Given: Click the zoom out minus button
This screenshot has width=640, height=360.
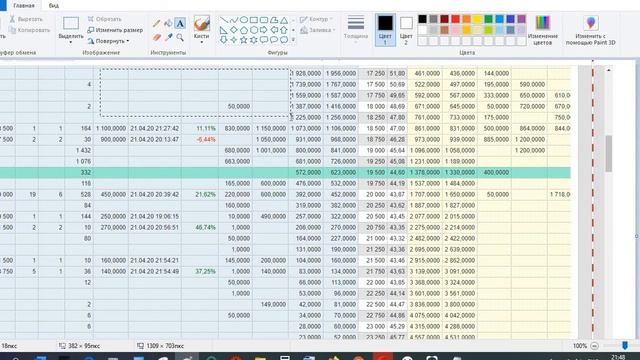Looking at the screenshot, I should (x=594, y=346).
